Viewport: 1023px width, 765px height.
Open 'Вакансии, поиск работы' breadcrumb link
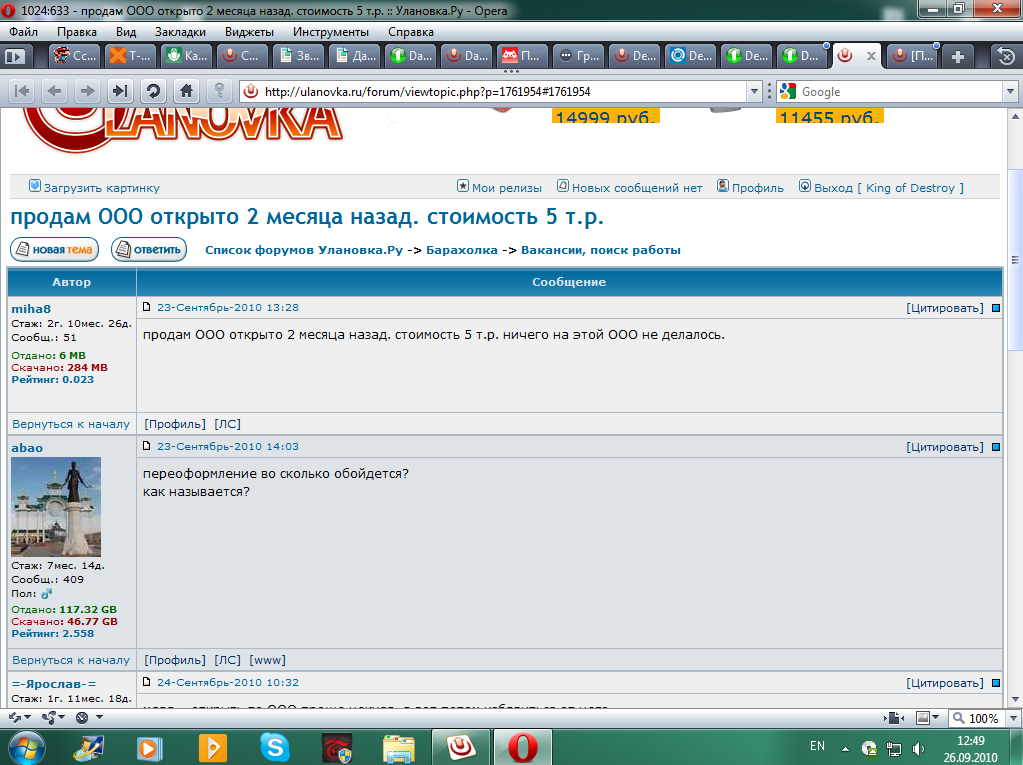(x=600, y=250)
